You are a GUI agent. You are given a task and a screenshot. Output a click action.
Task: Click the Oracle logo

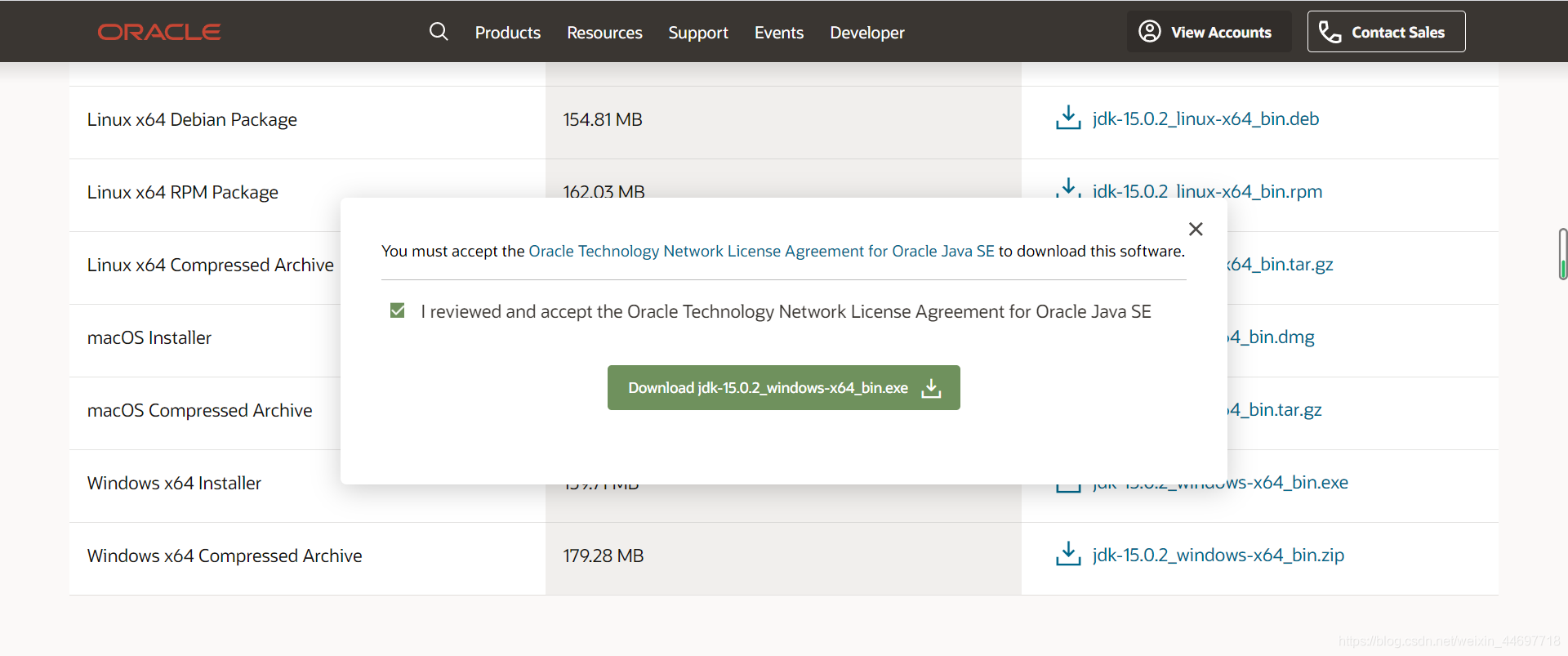159,32
